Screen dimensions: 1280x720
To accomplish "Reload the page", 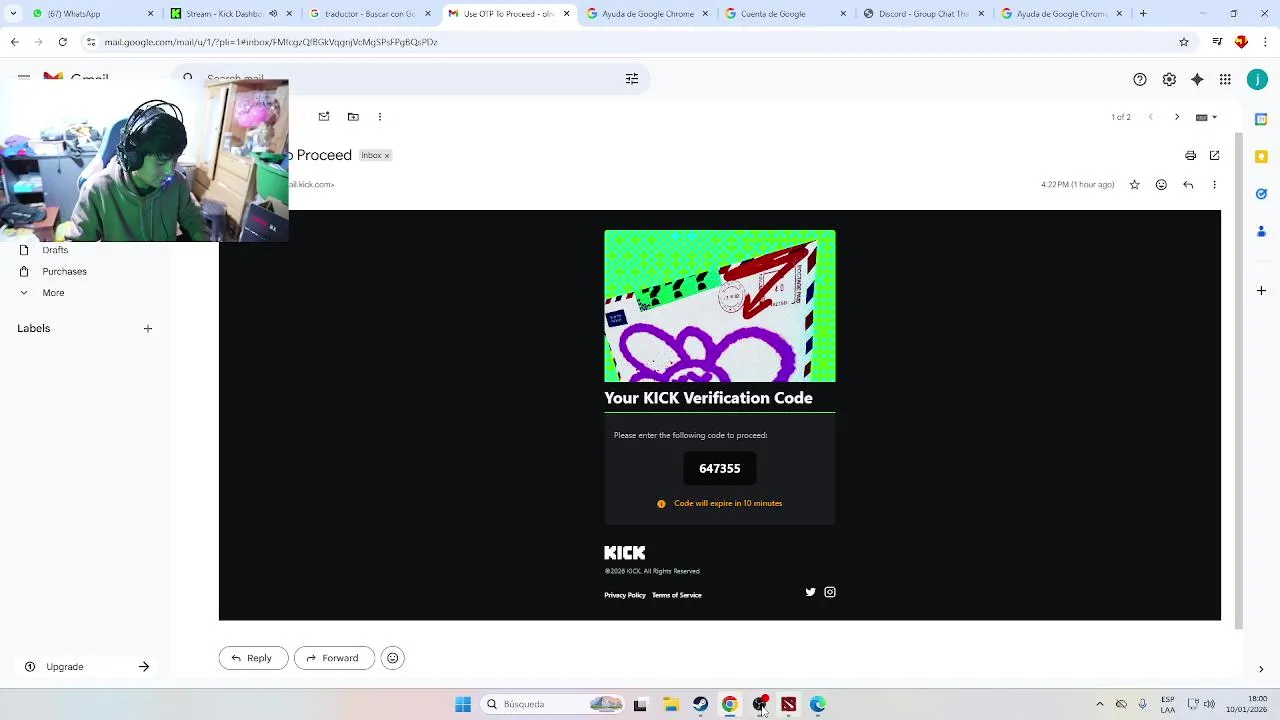I will 62,42.
